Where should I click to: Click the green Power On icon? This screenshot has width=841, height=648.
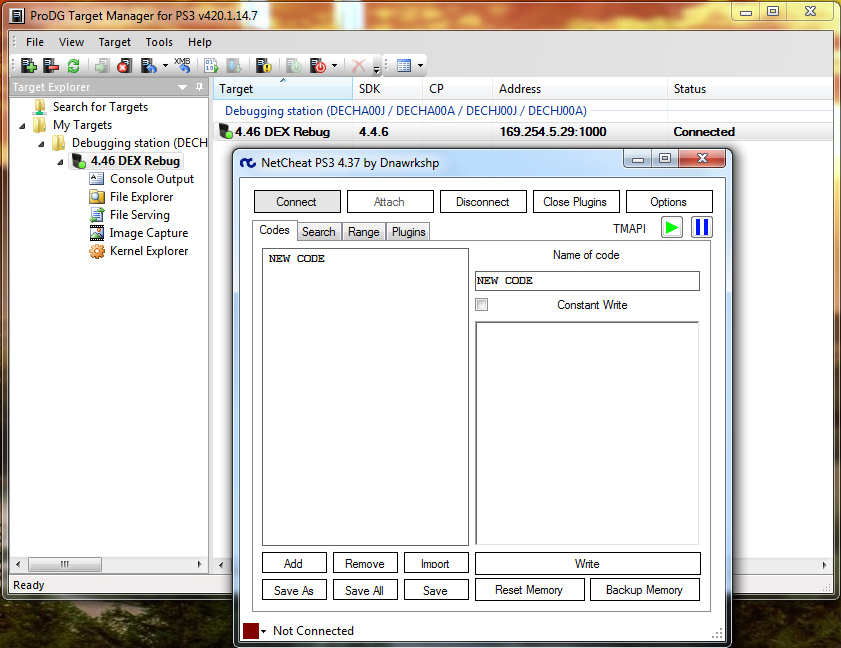point(294,65)
